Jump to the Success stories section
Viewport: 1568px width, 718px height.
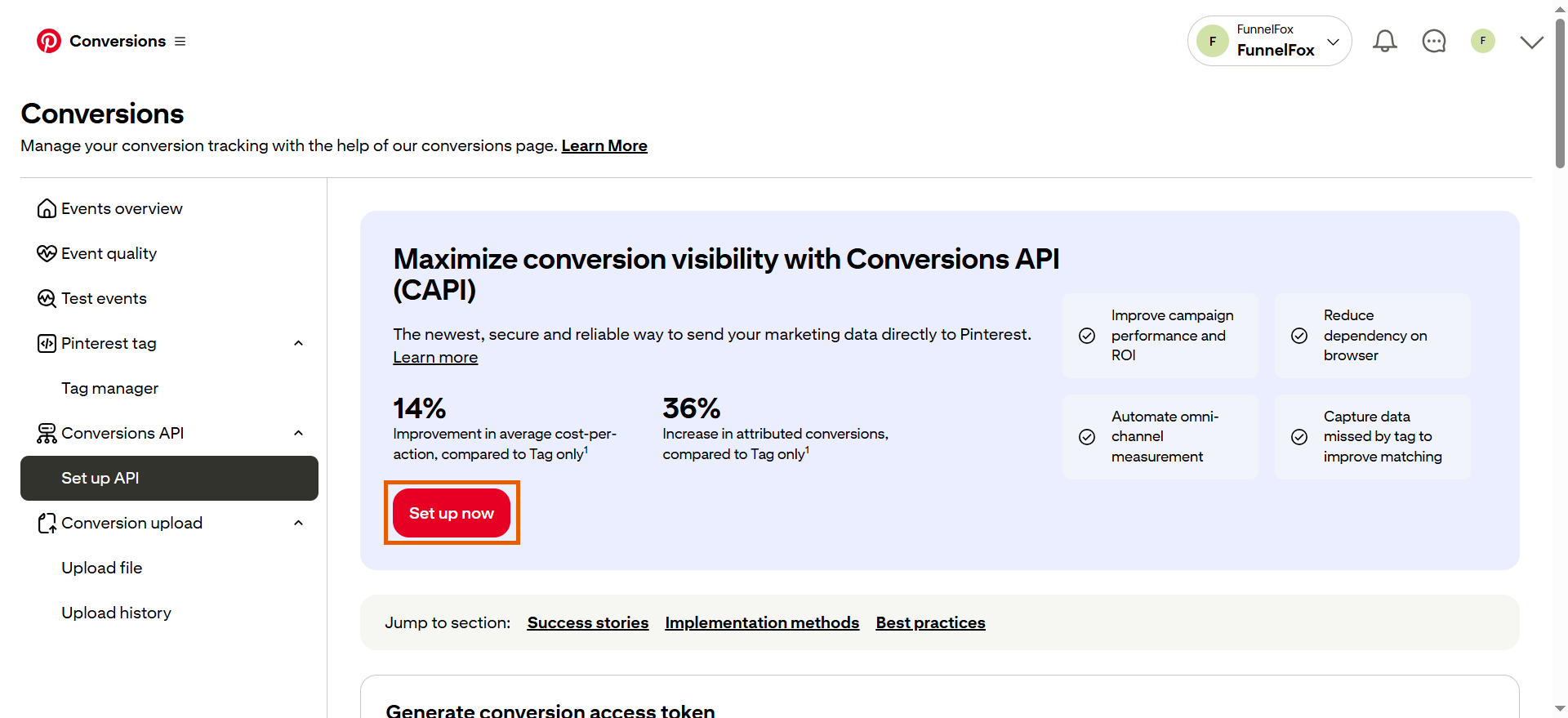click(587, 623)
